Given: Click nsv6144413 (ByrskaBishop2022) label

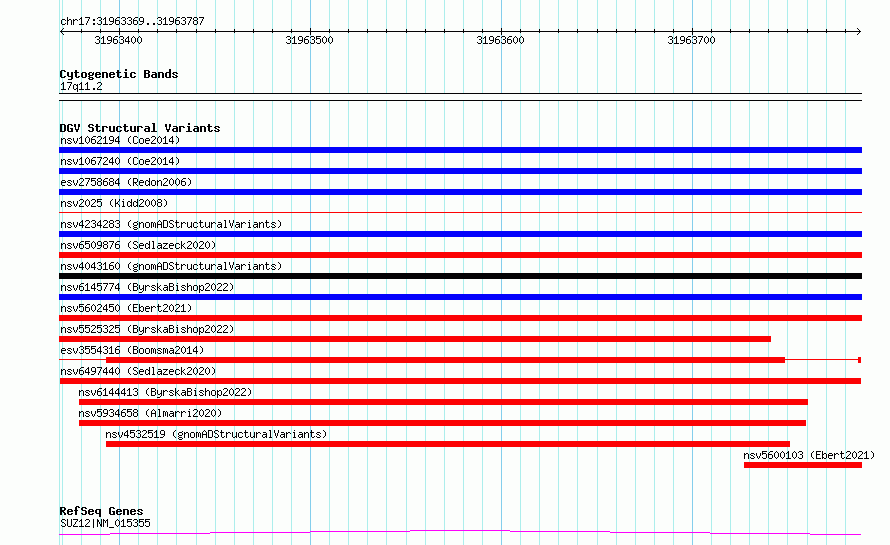Looking at the screenshot, I should (165, 392).
